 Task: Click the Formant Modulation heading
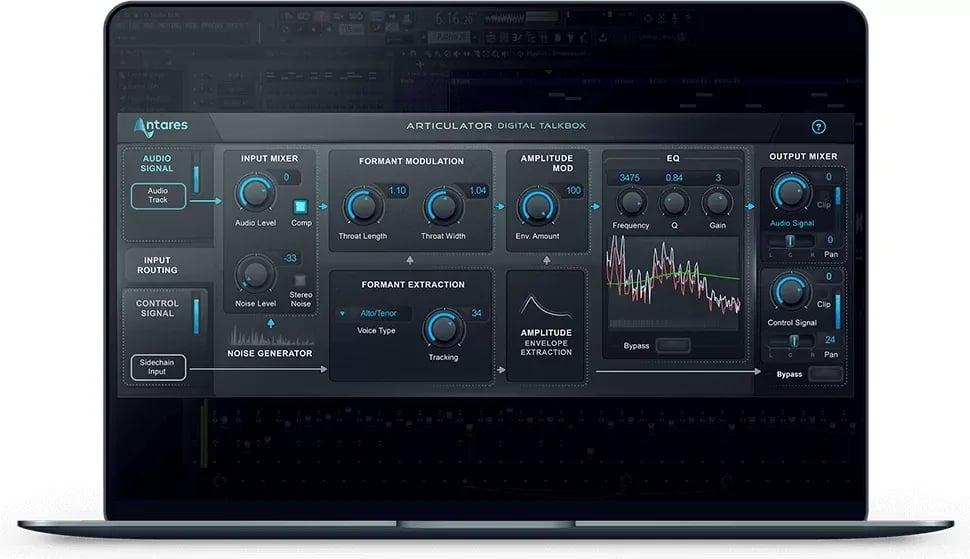(411, 161)
